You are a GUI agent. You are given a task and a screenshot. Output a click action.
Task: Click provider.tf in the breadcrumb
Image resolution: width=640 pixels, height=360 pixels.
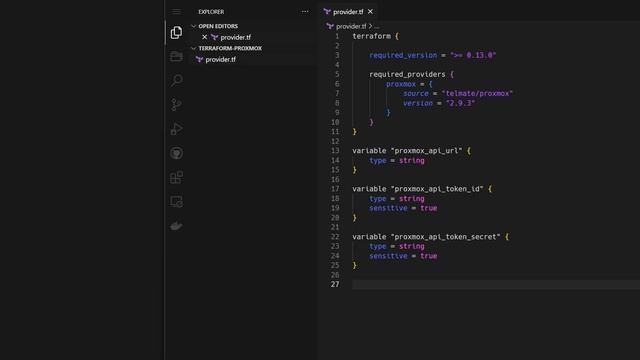(351, 26)
